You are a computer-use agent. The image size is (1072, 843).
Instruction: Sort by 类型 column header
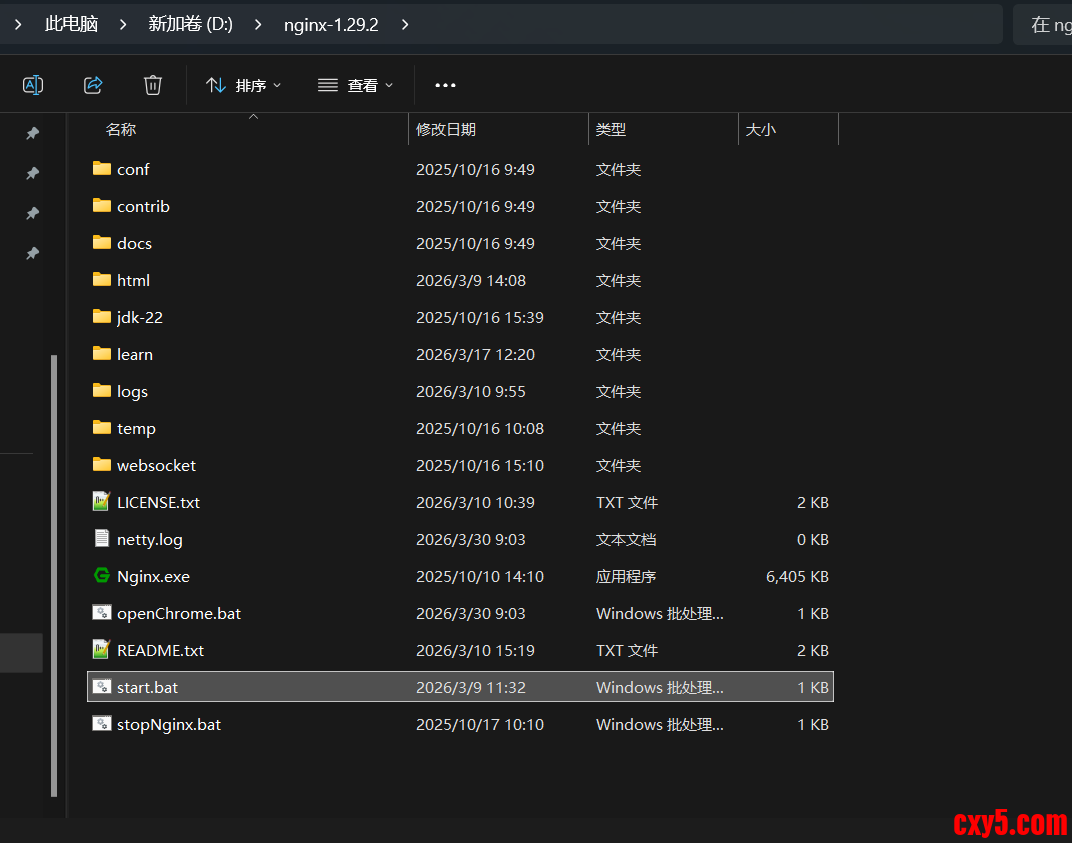pos(611,129)
